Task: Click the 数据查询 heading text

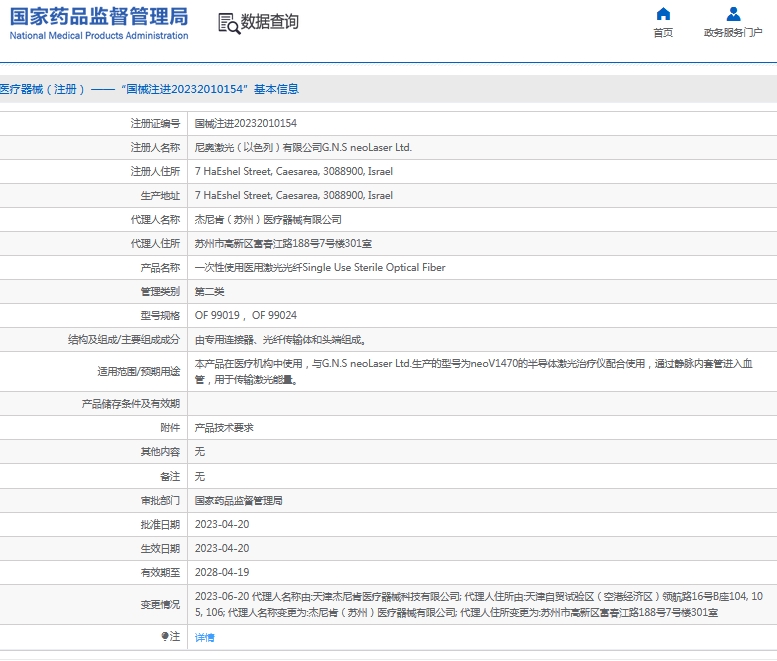Action: click(270, 22)
